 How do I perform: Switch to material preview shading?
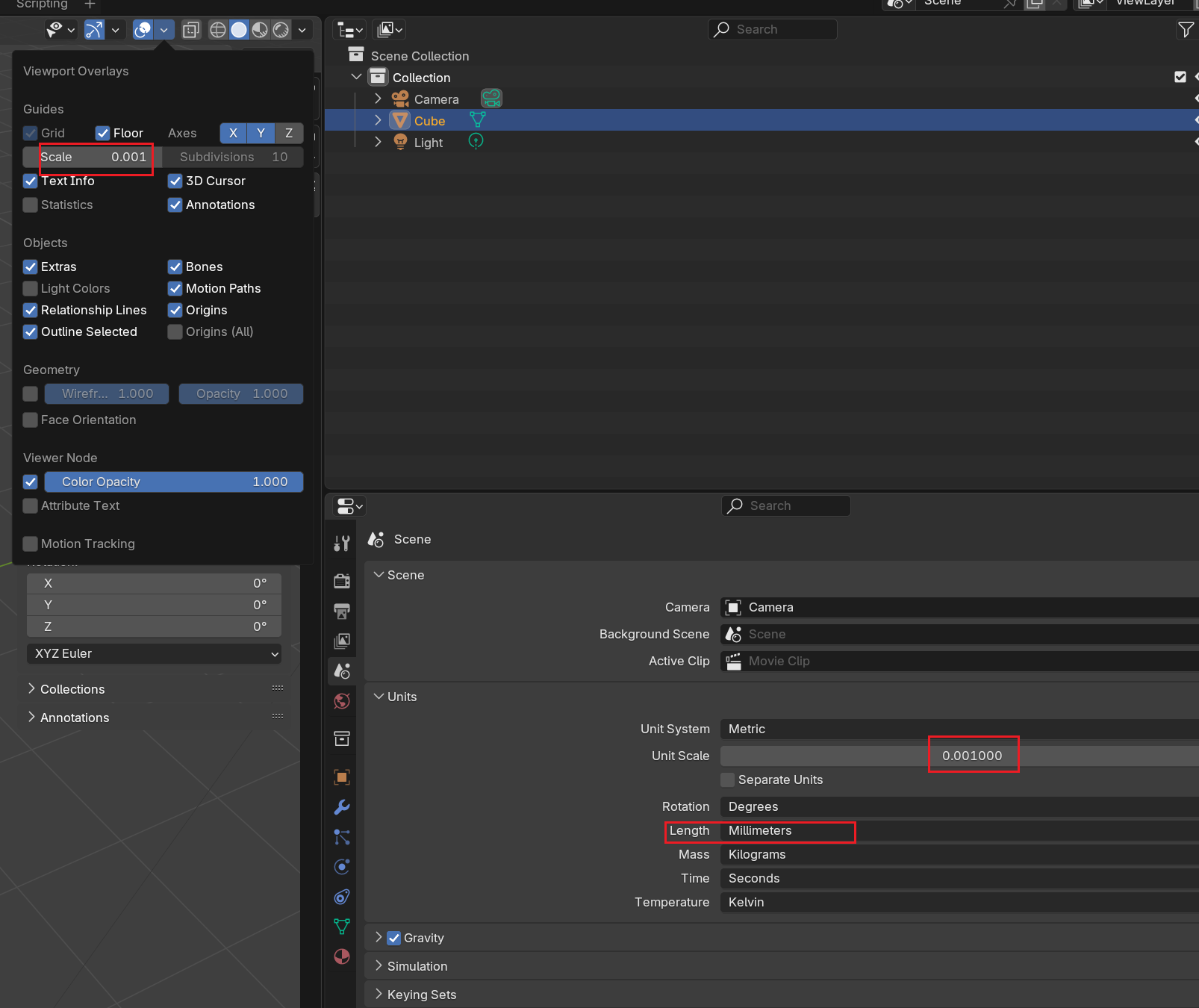point(260,30)
